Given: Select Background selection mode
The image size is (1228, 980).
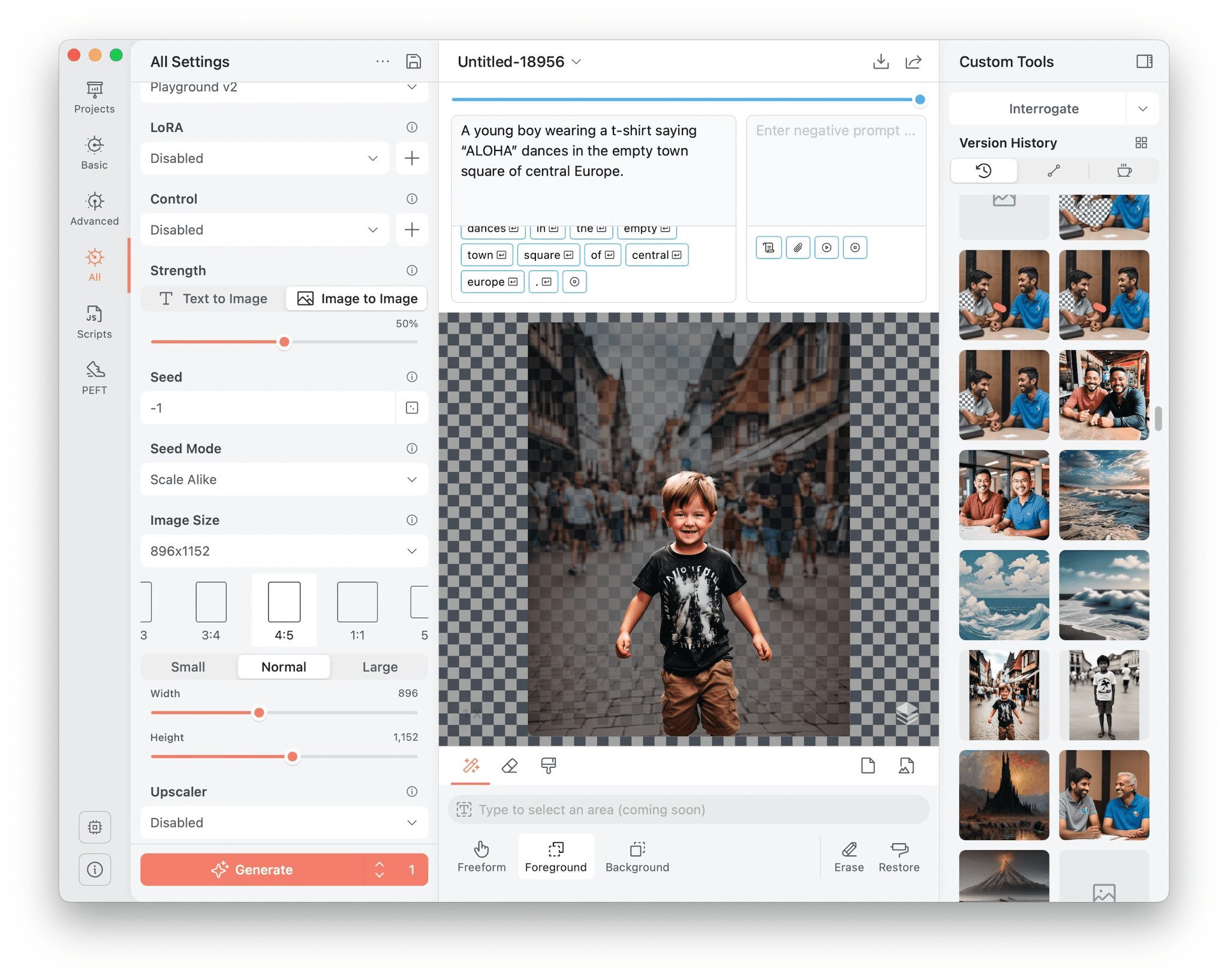Looking at the screenshot, I should click(x=637, y=856).
